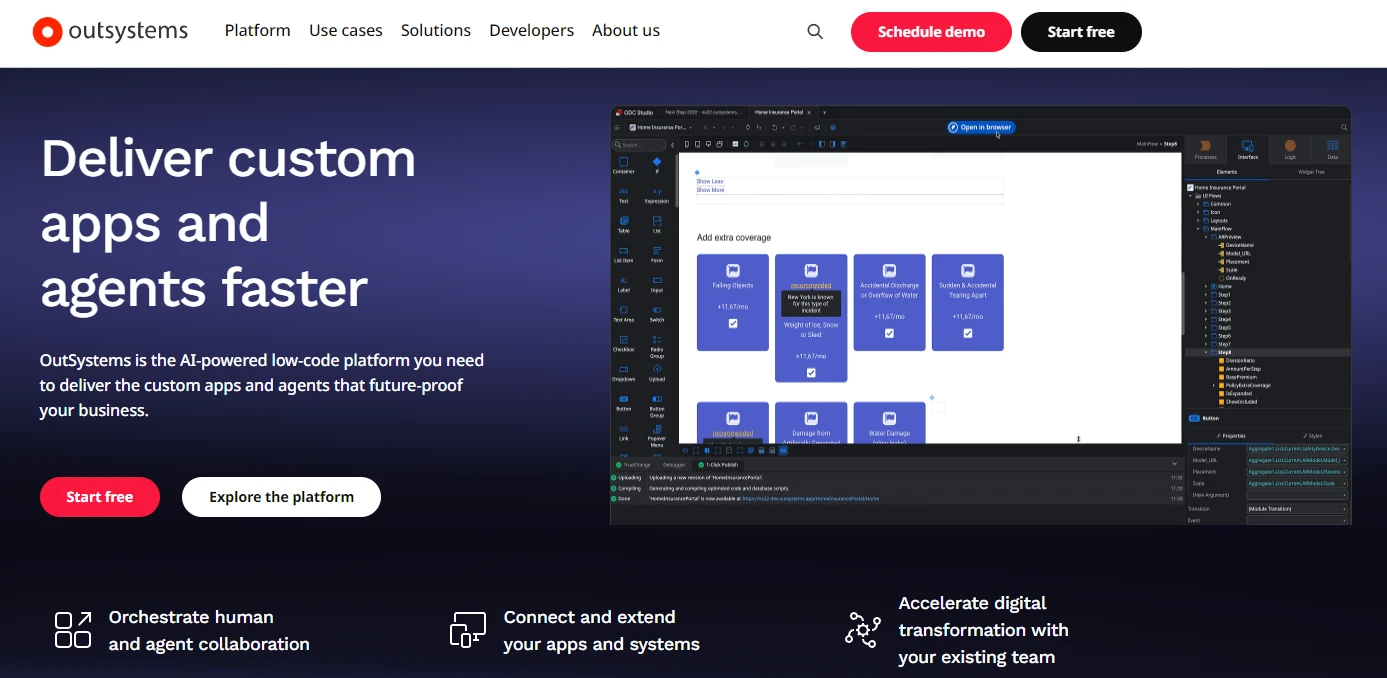Select the Upload widget in the toolbox
Image resolution: width=1387 pixels, height=678 pixels.
coord(657,373)
